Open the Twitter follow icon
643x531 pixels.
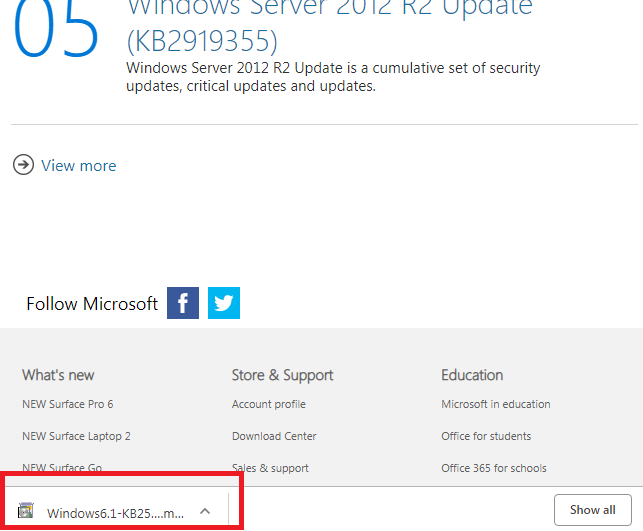pos(224,303)
